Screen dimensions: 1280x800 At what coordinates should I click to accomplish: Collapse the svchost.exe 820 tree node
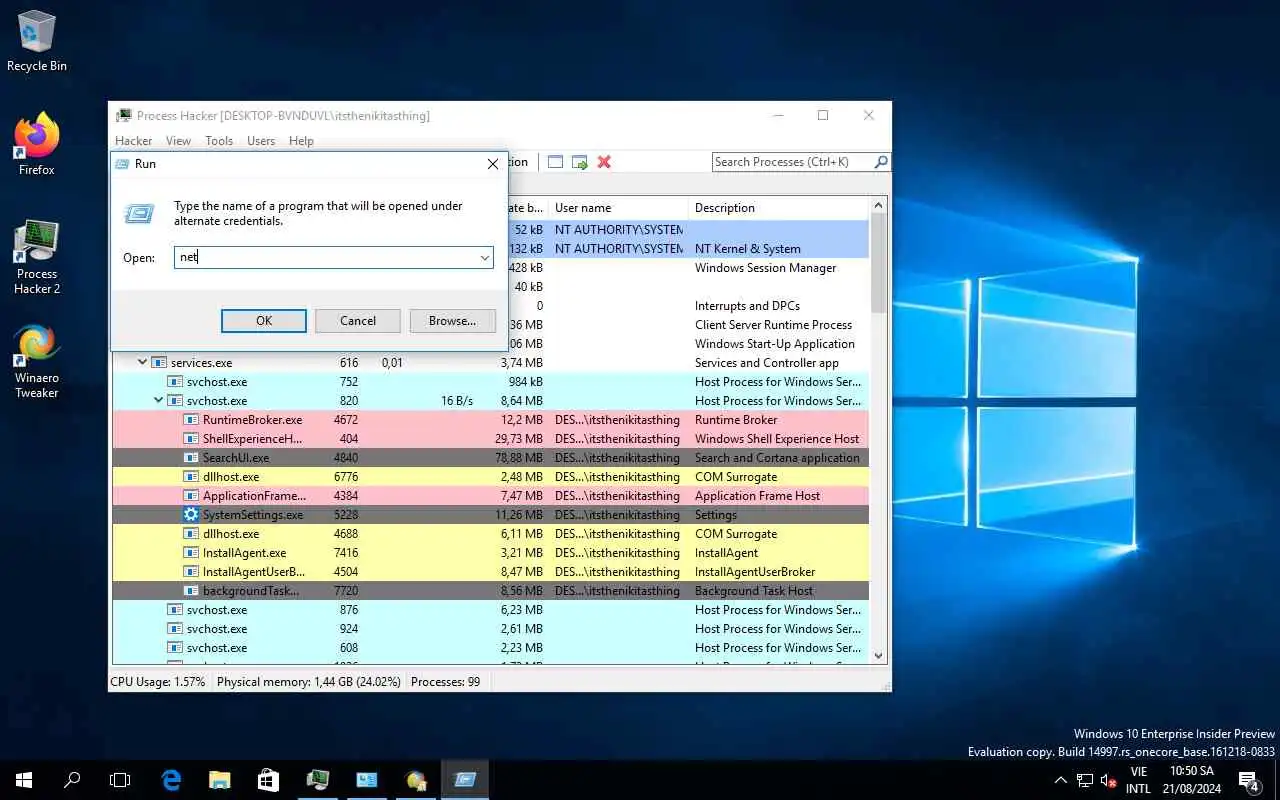click(159, 401)
